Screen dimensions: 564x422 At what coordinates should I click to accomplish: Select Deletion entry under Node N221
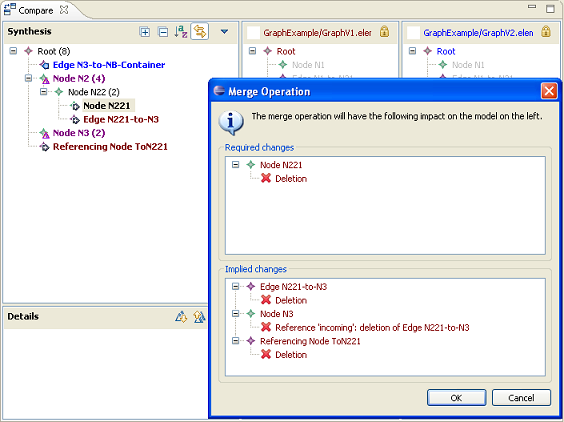pos(291,178)
